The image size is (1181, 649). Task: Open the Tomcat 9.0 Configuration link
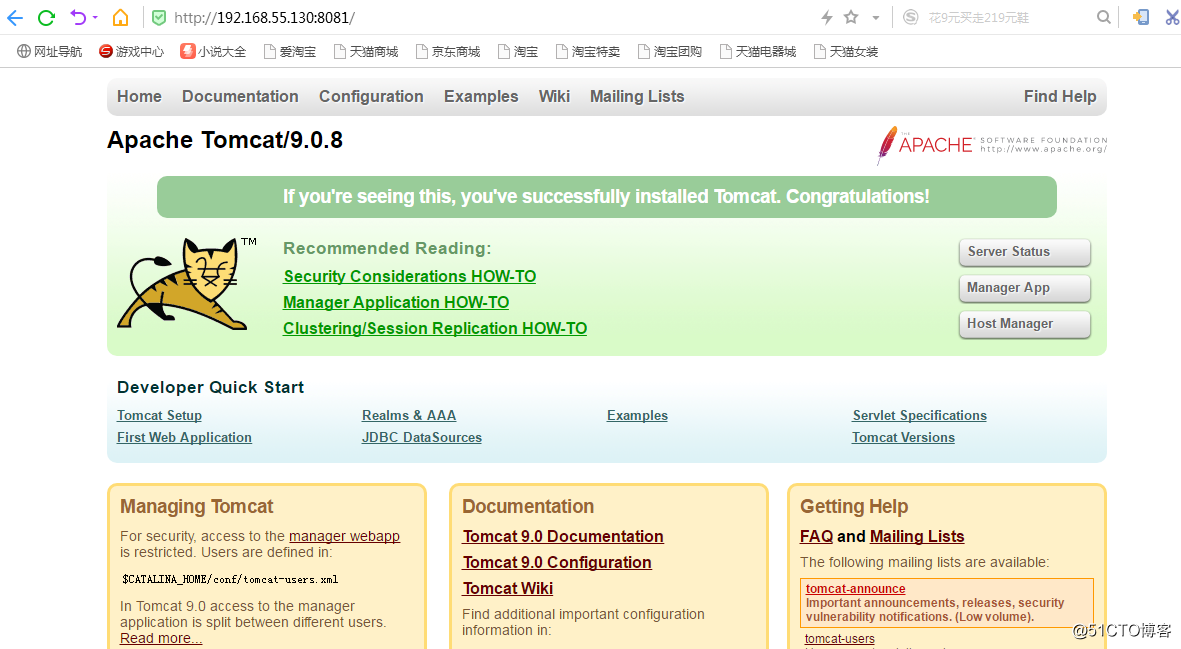[557, 562]
